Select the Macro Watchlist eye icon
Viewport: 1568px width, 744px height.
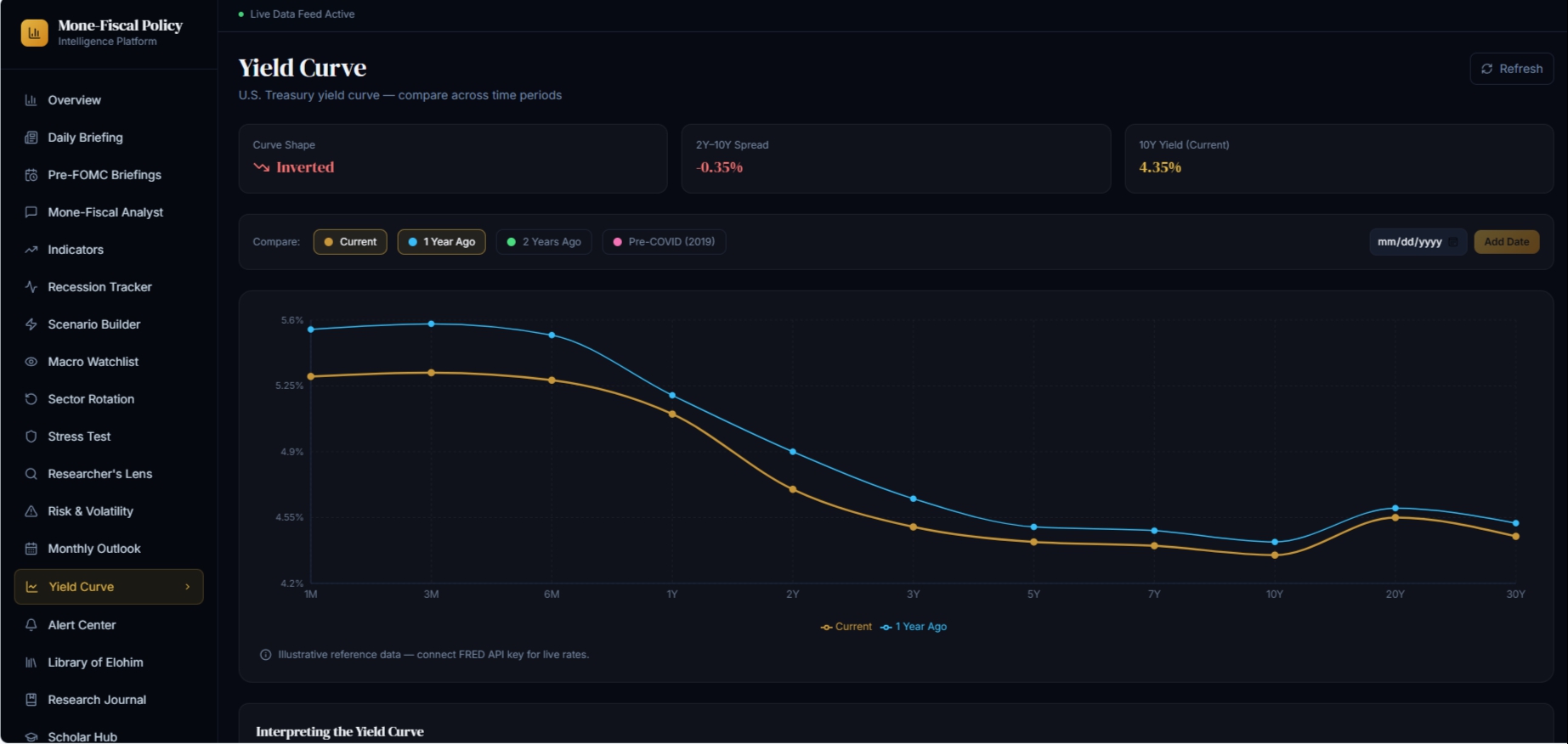pos(31,362)
